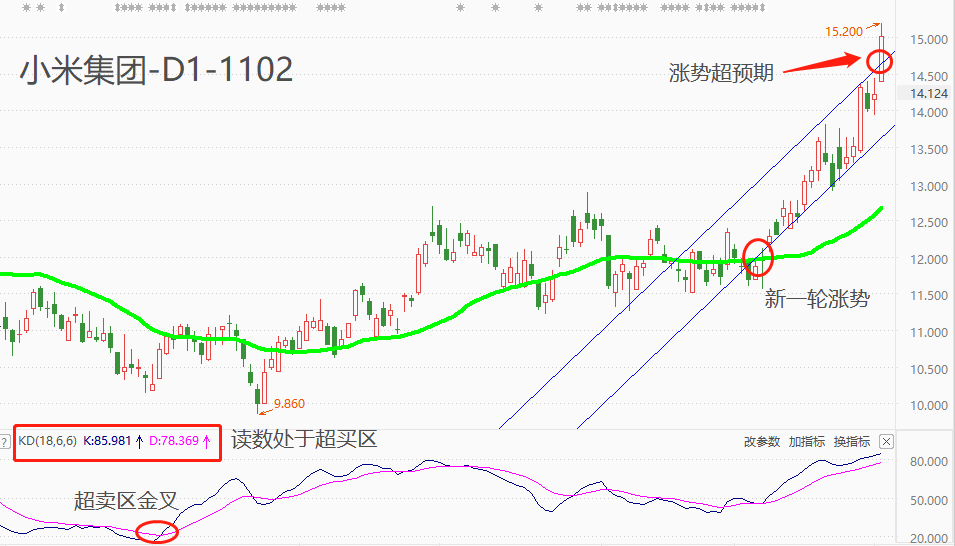Close the KD indicator panel with the X
This screenshot has height=546, width=955.
tap(887, 442)
